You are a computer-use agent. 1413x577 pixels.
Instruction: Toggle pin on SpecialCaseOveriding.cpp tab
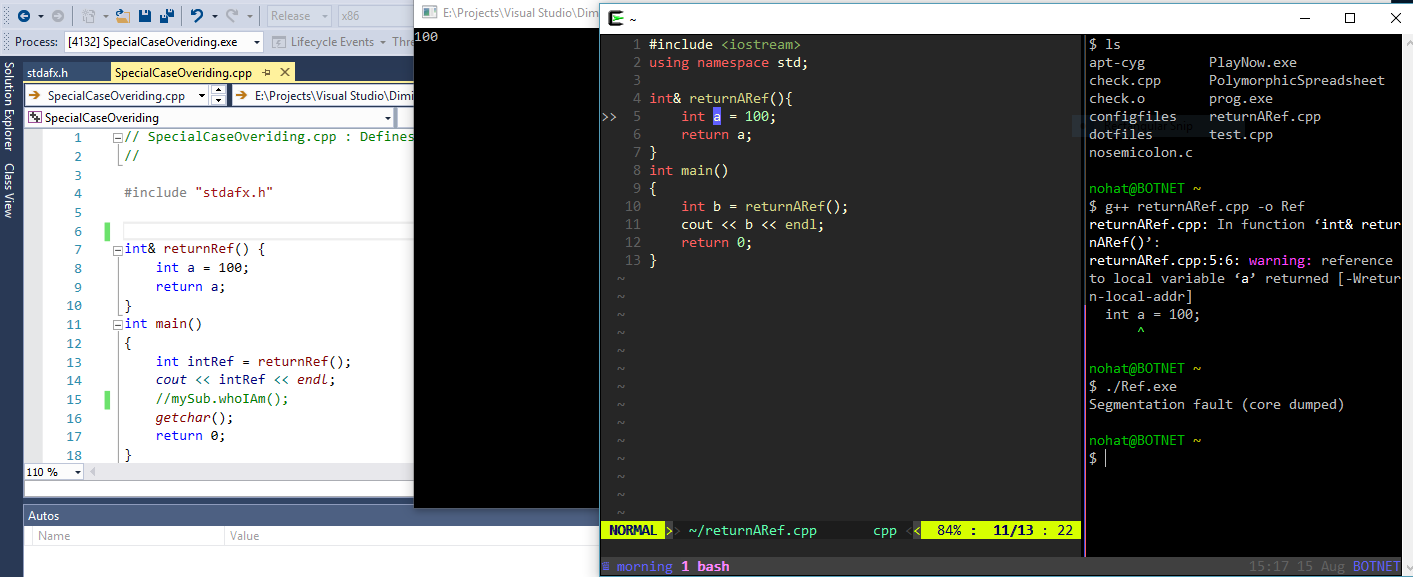(x=267, y=73)
